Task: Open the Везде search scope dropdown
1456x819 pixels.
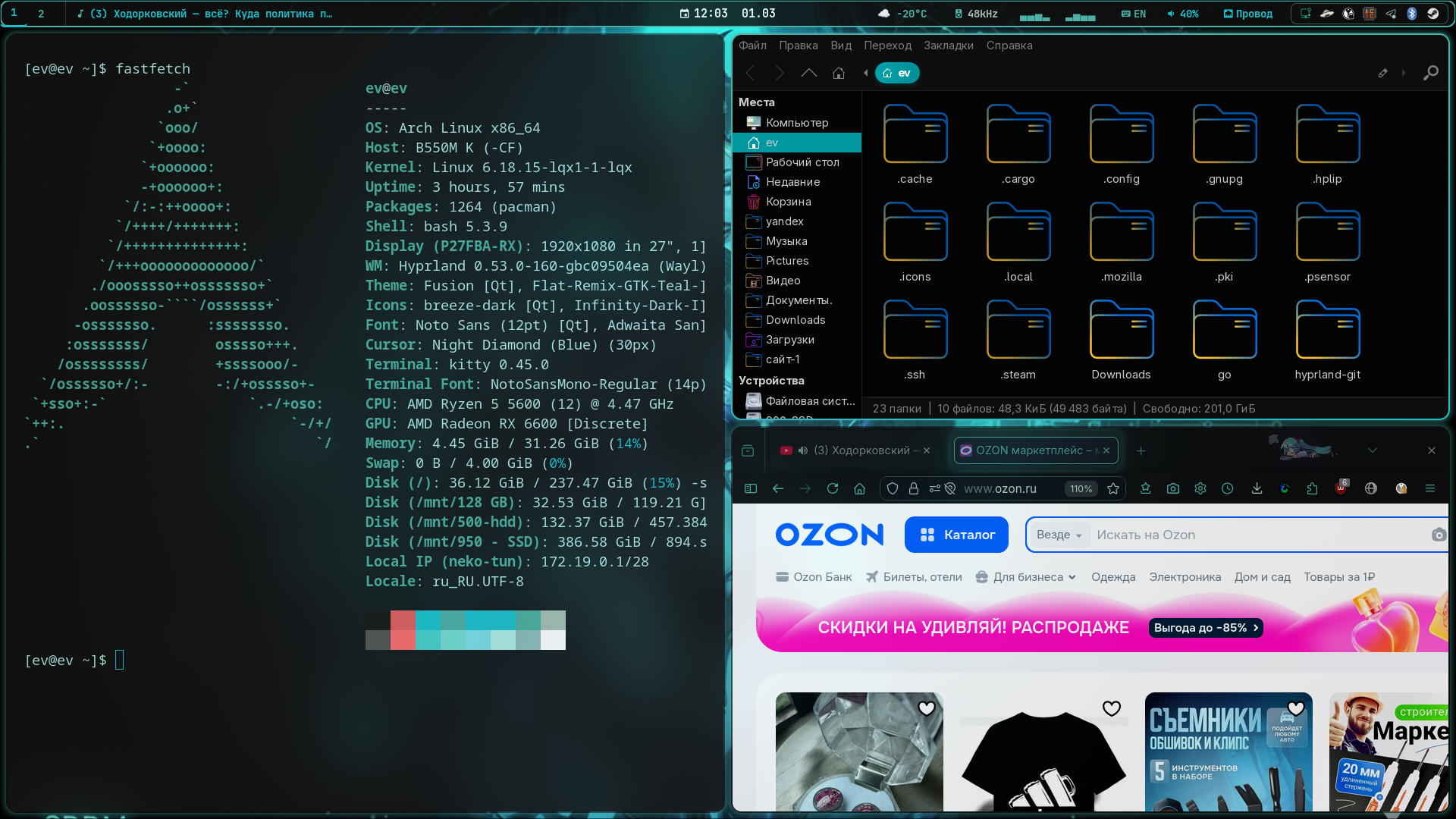Action: tap(1059, 535)
